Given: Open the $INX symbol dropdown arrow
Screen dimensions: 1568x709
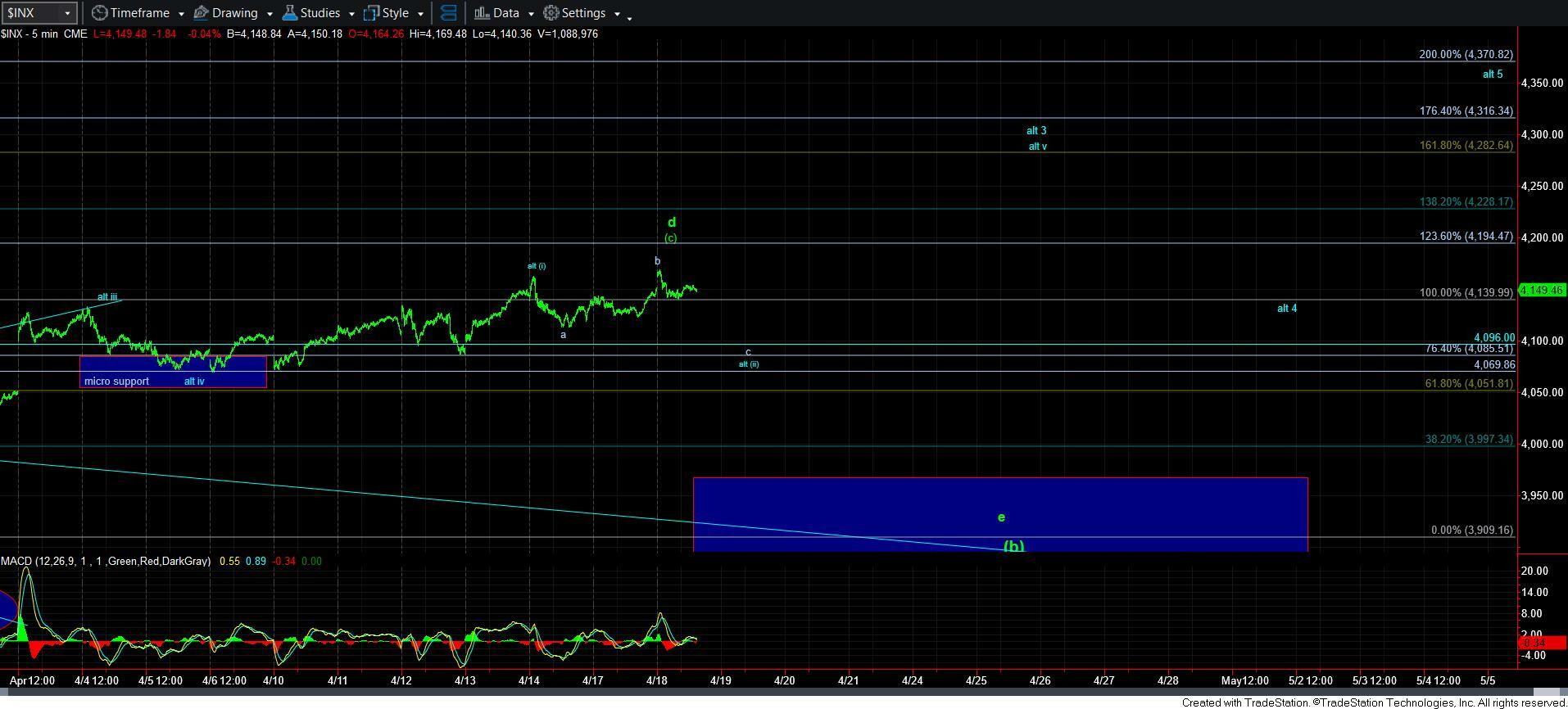Looking at the screenshot, I should point(67,14).
